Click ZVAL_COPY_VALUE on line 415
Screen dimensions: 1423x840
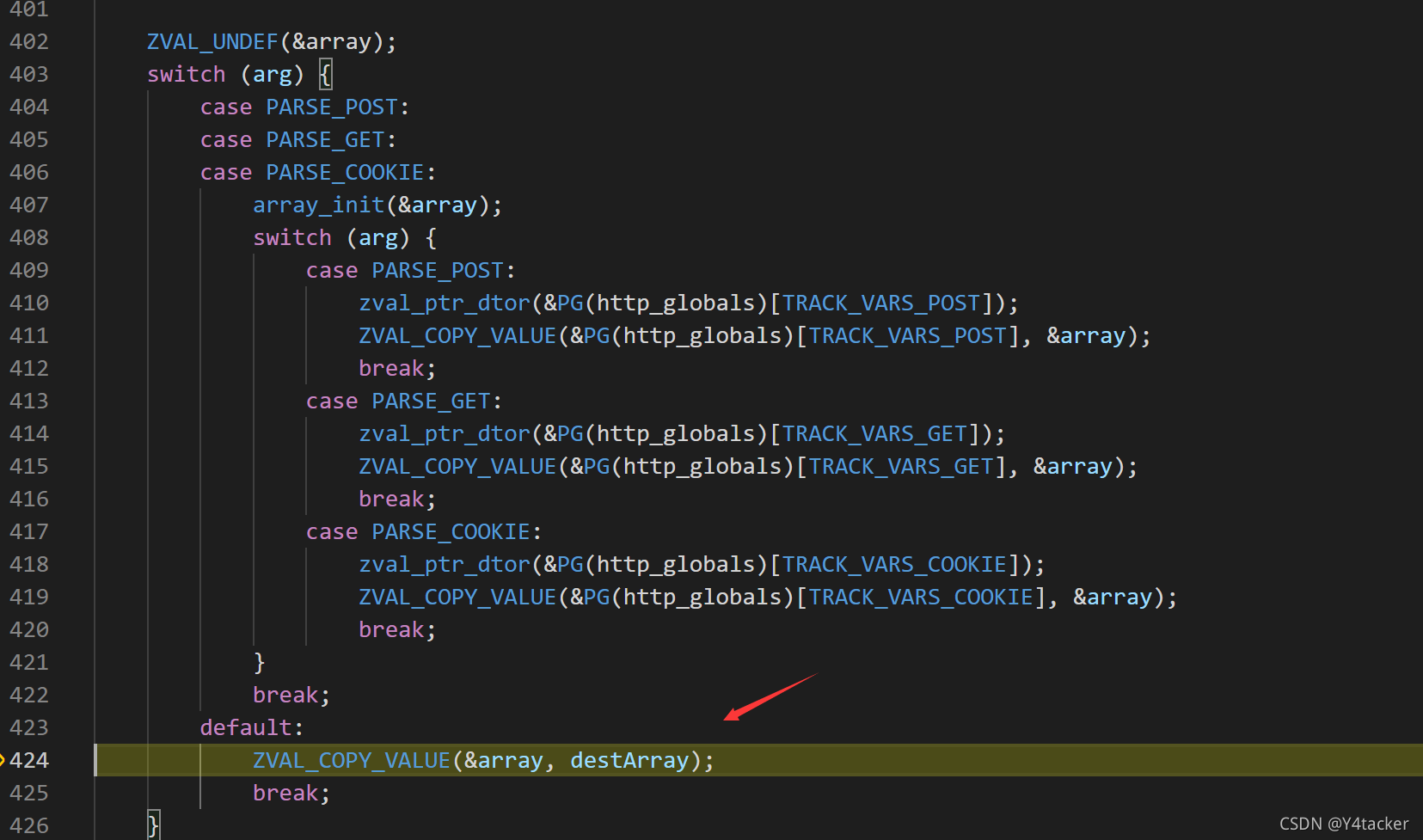(x=457, y=466)
